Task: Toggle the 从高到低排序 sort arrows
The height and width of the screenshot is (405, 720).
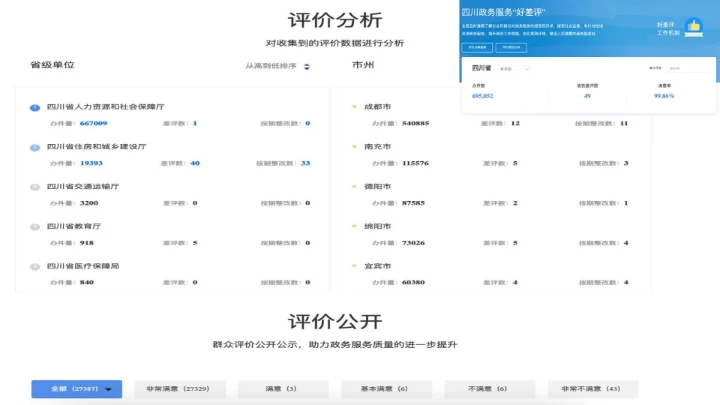Action: pyautogui.click(x=307, y=67)
